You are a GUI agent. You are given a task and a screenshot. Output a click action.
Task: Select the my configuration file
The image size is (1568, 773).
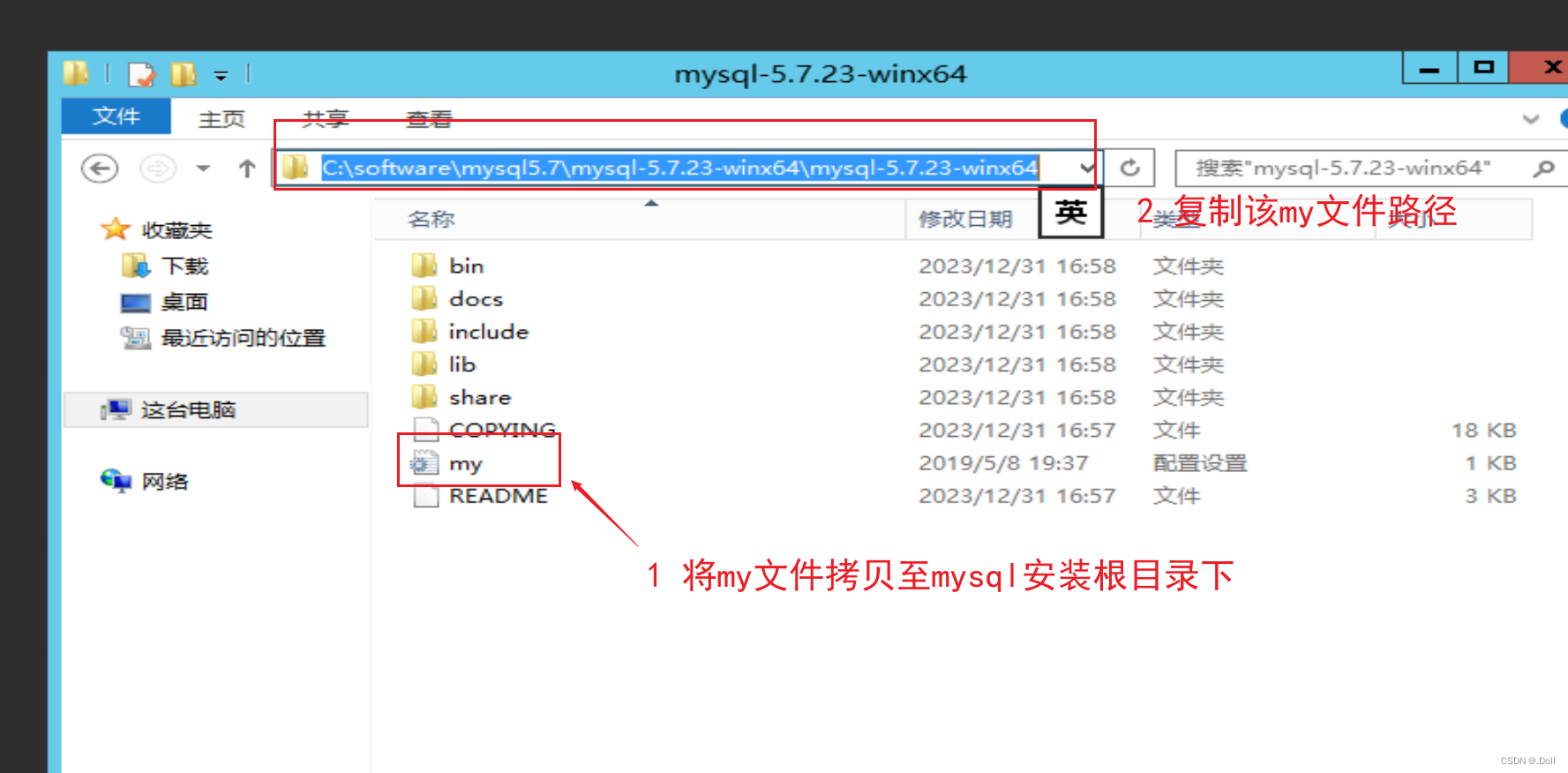(x=465, y=463)
